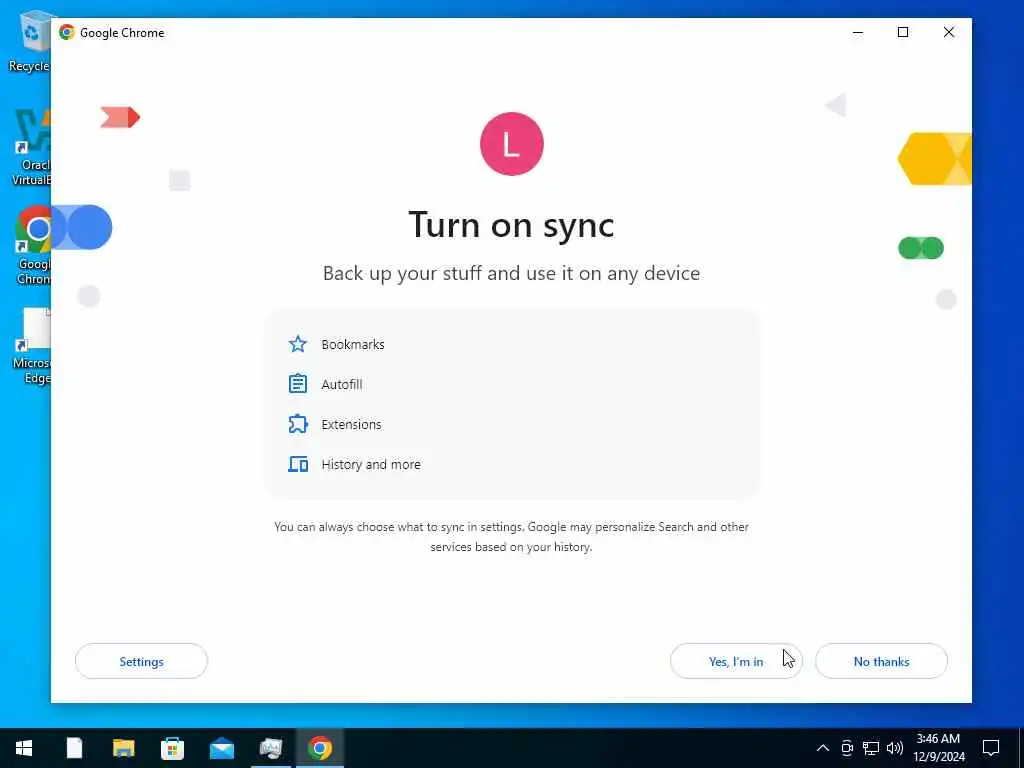This screenshot has width=1024, height=768.
Task: Click the History devices icon
Action: [298, 464]
